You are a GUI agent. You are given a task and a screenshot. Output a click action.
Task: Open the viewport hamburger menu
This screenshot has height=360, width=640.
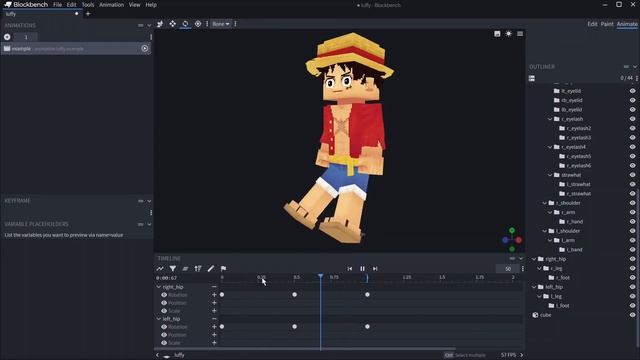coord(520,34)
